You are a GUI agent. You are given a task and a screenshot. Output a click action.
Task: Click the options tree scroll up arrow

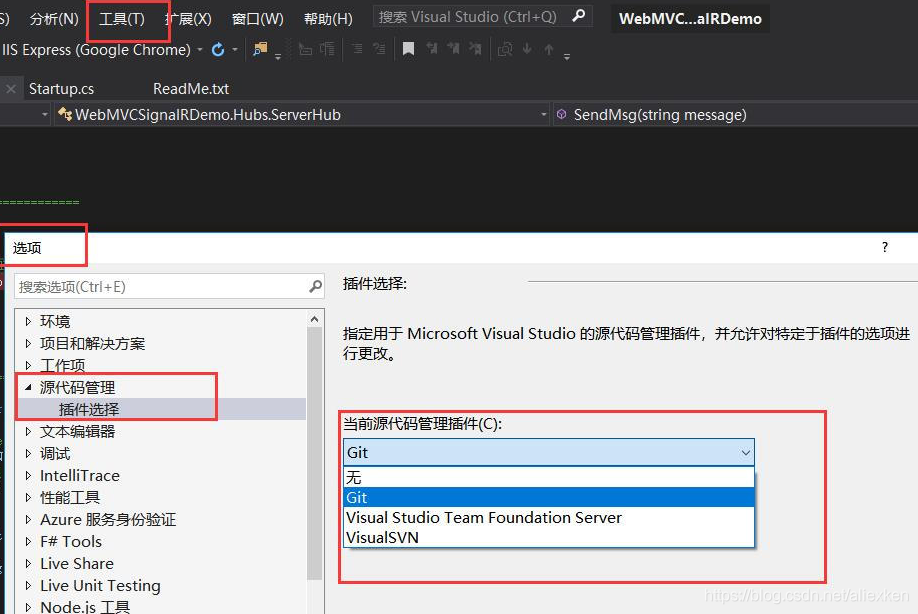pos(314,319)
